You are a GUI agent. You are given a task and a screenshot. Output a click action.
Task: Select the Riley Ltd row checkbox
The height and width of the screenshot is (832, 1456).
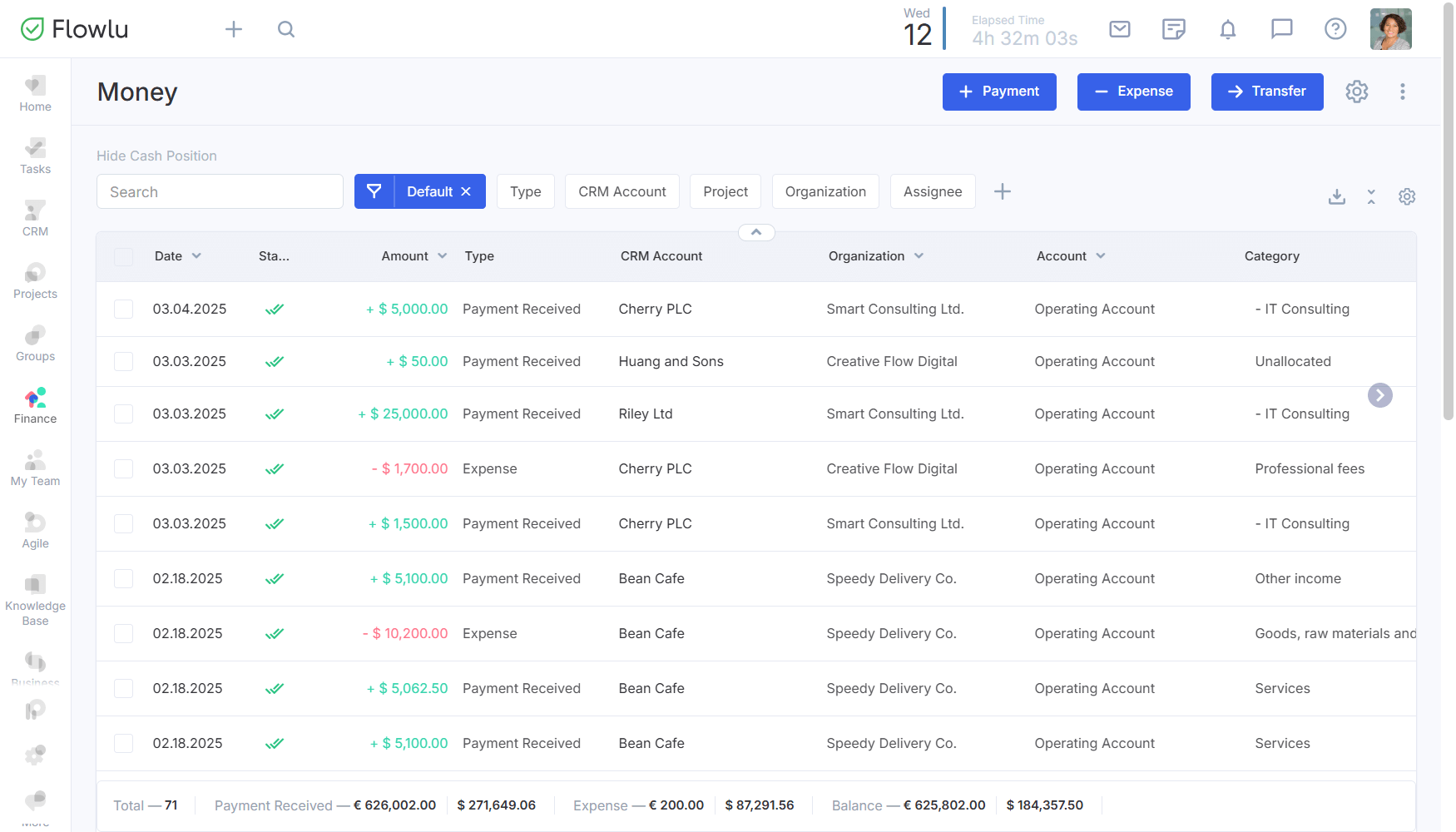123,414
